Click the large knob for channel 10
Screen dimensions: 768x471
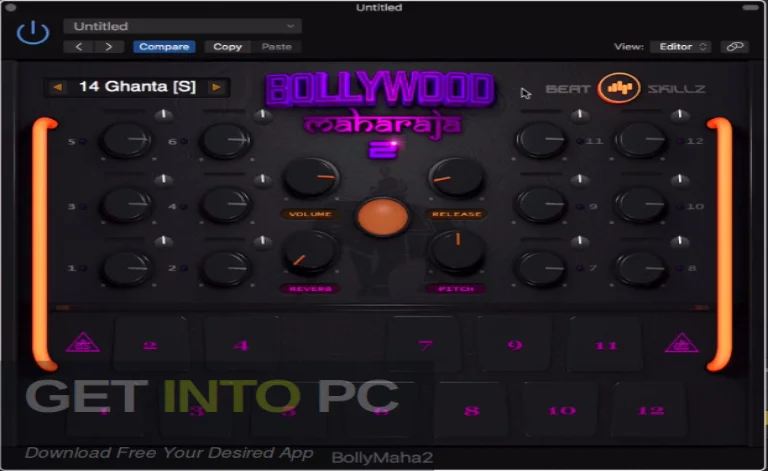[641, 204]
